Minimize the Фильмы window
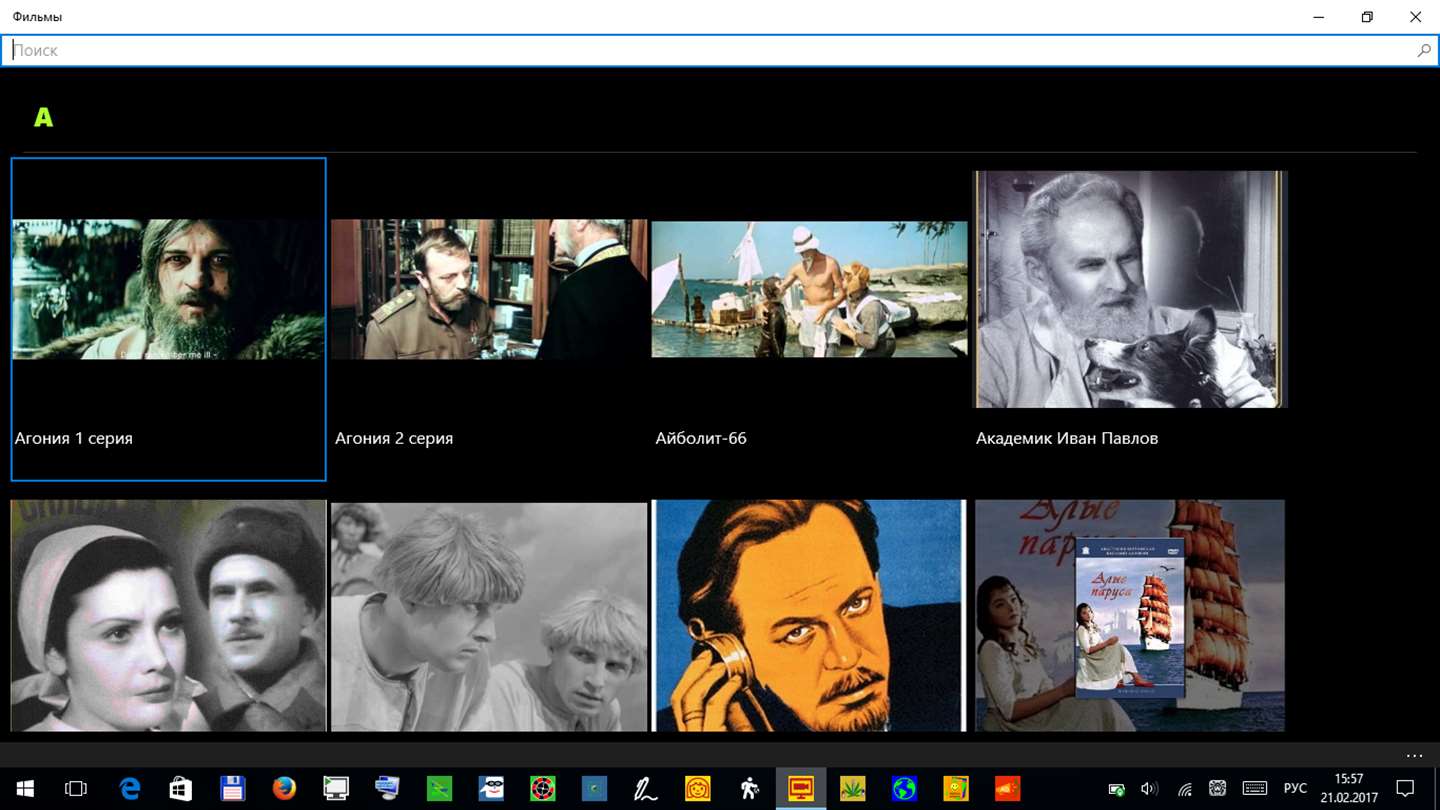Image resolution: width=1440 pixels, height=810 pixels. point(1319,17)
